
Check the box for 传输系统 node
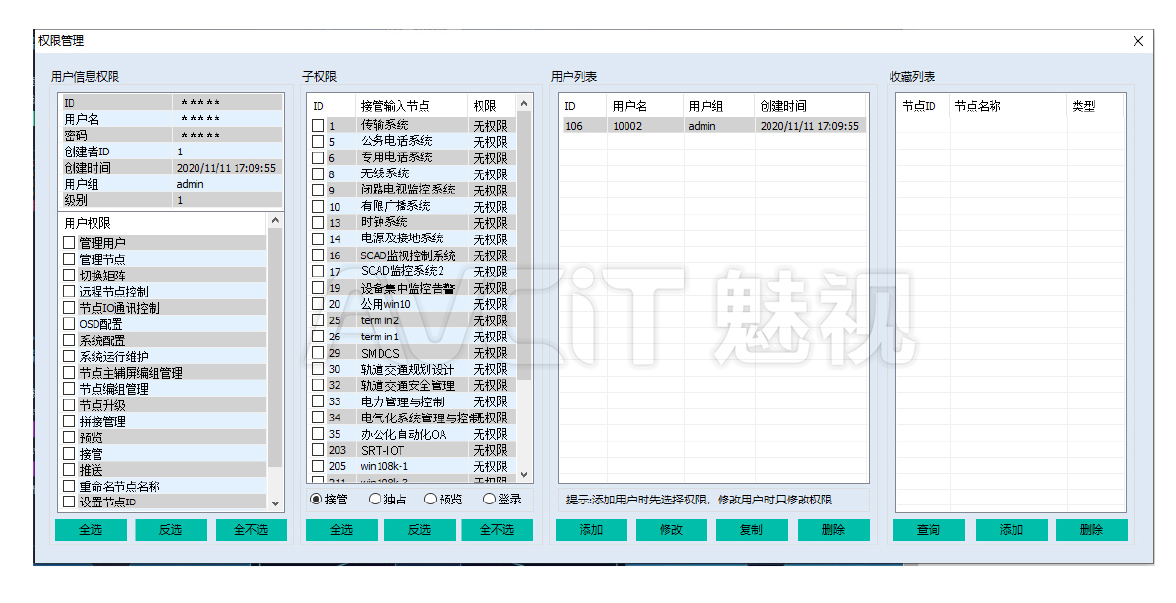coord(318,126)
